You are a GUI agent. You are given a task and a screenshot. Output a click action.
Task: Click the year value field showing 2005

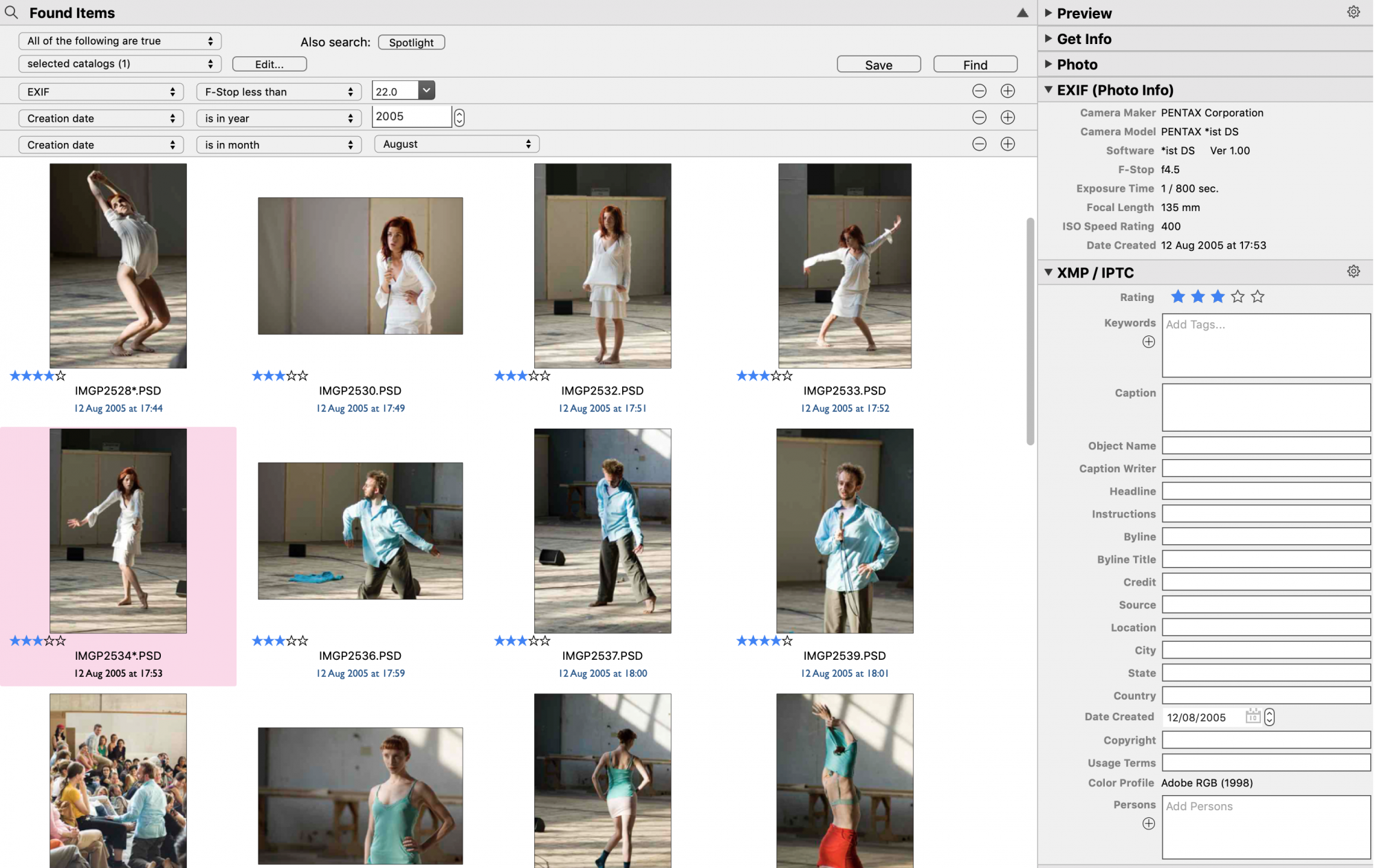coord(411,117)
